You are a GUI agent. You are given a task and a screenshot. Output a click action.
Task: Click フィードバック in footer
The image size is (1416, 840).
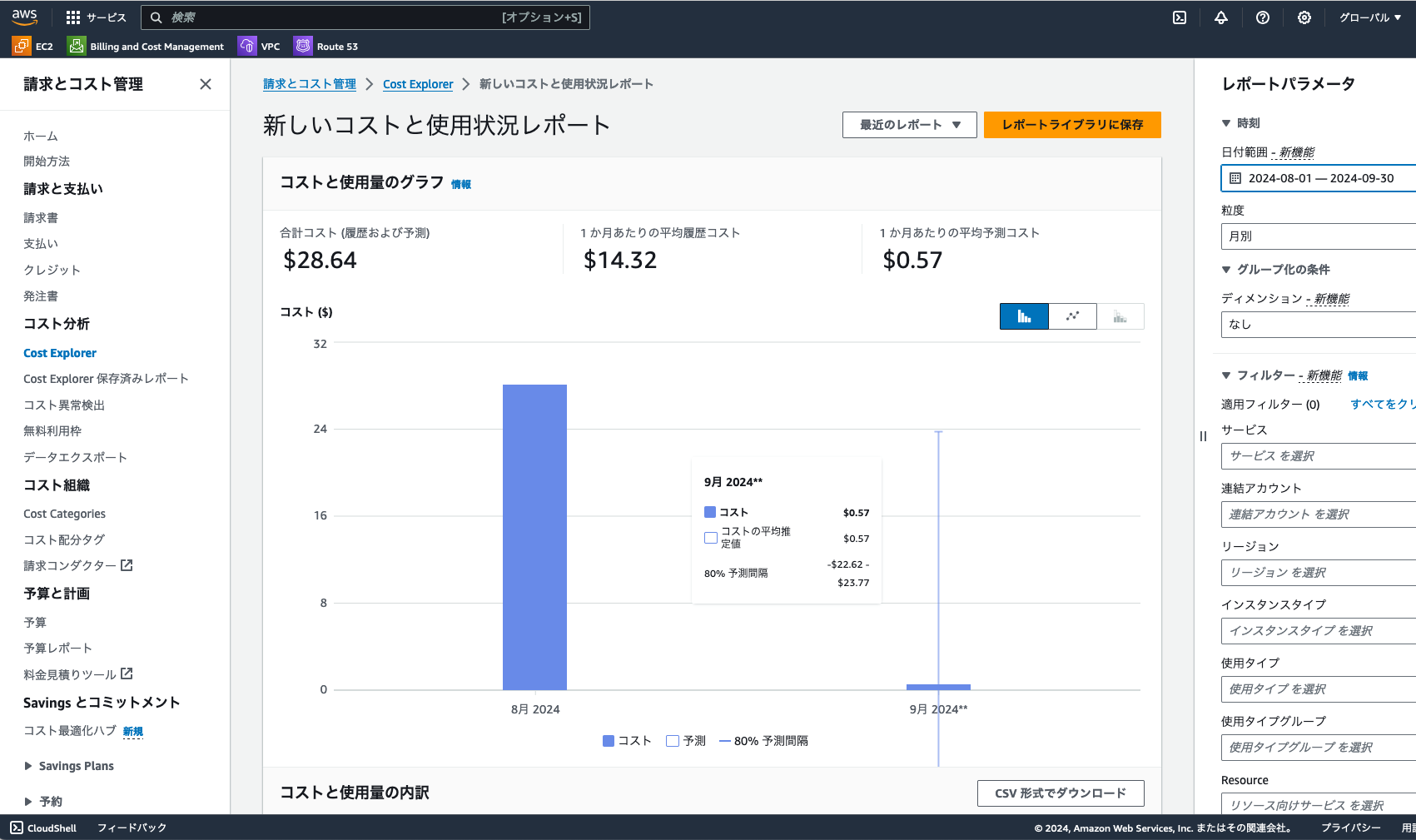tap(132, 828)
